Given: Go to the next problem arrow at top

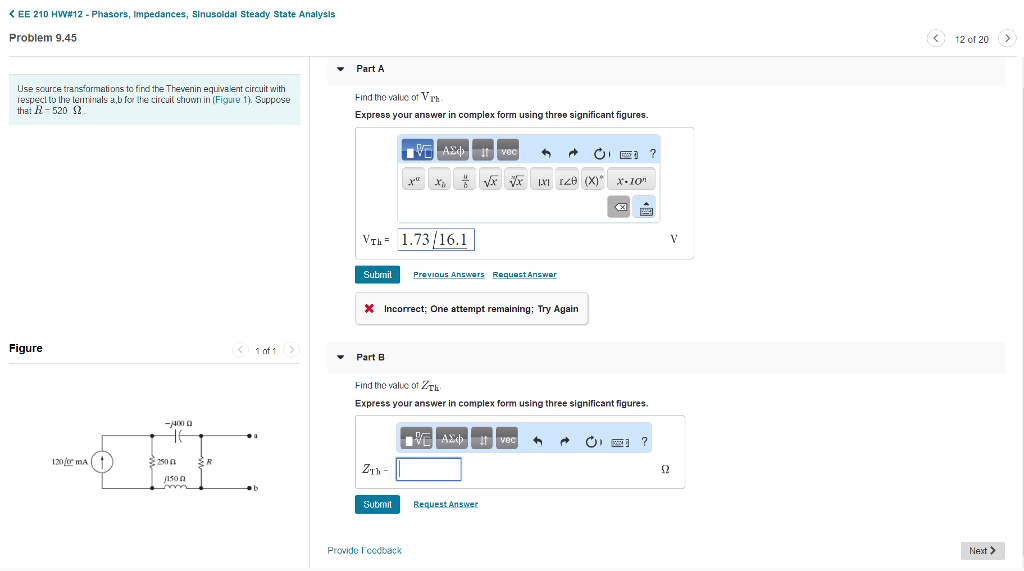Looking at the screenshot, I should [x=1007, y=39].
